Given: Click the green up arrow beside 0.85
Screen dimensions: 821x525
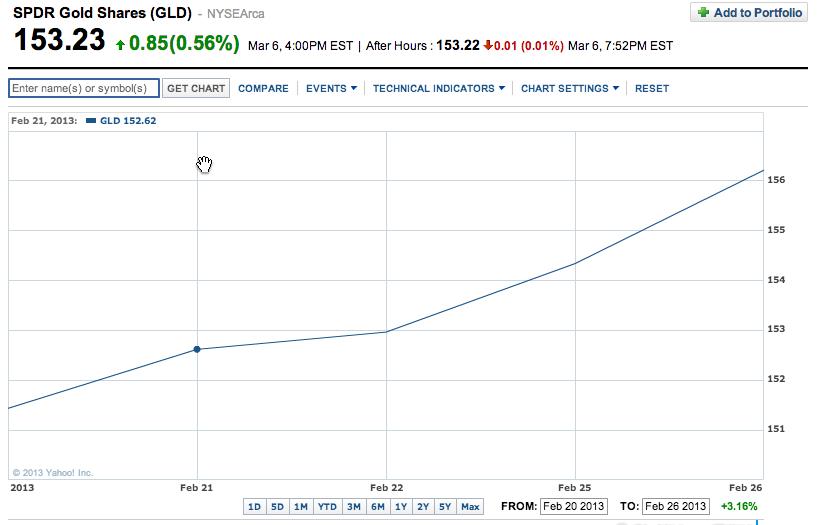Looking at the screenshot, I should (x=120, y=45).
